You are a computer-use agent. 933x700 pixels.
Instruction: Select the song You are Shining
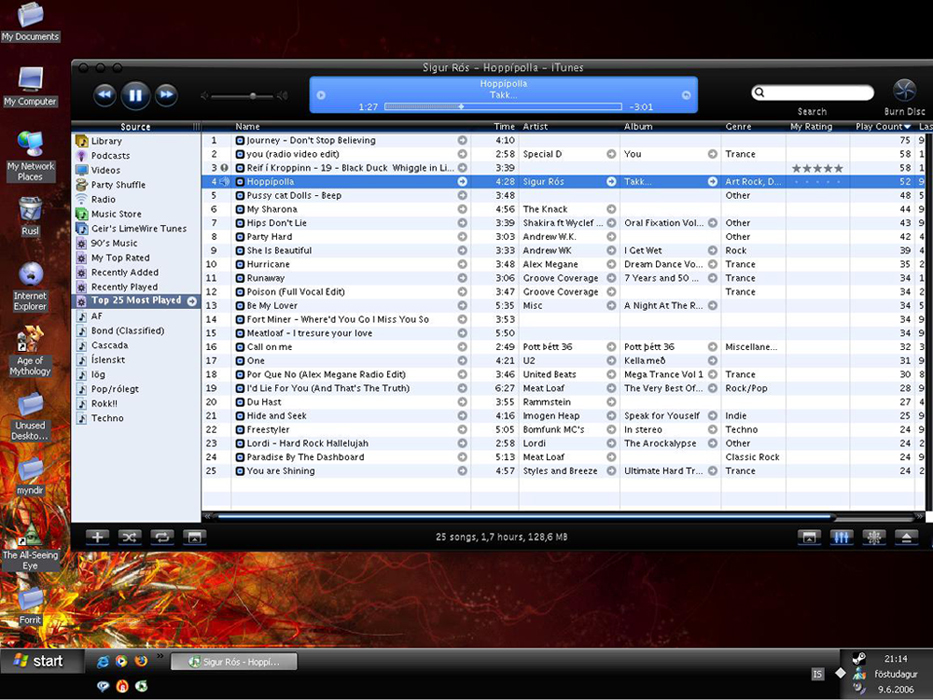tap(281, 471)
